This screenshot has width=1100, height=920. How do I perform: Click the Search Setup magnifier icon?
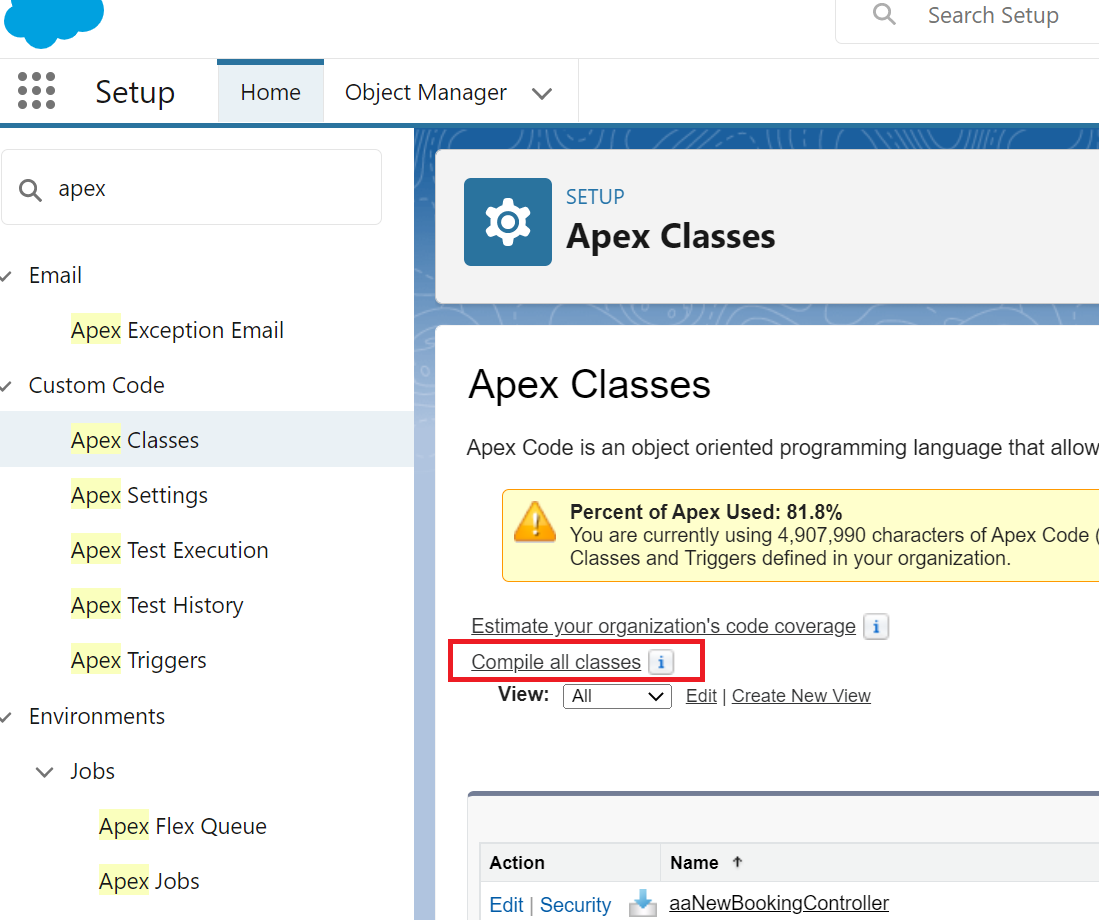(x=884, y=14)
